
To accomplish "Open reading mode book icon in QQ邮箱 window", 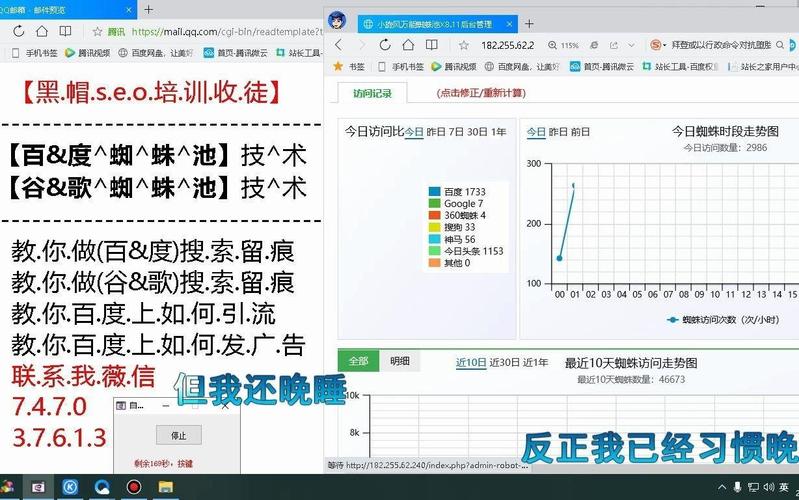I will click(65, 31).
